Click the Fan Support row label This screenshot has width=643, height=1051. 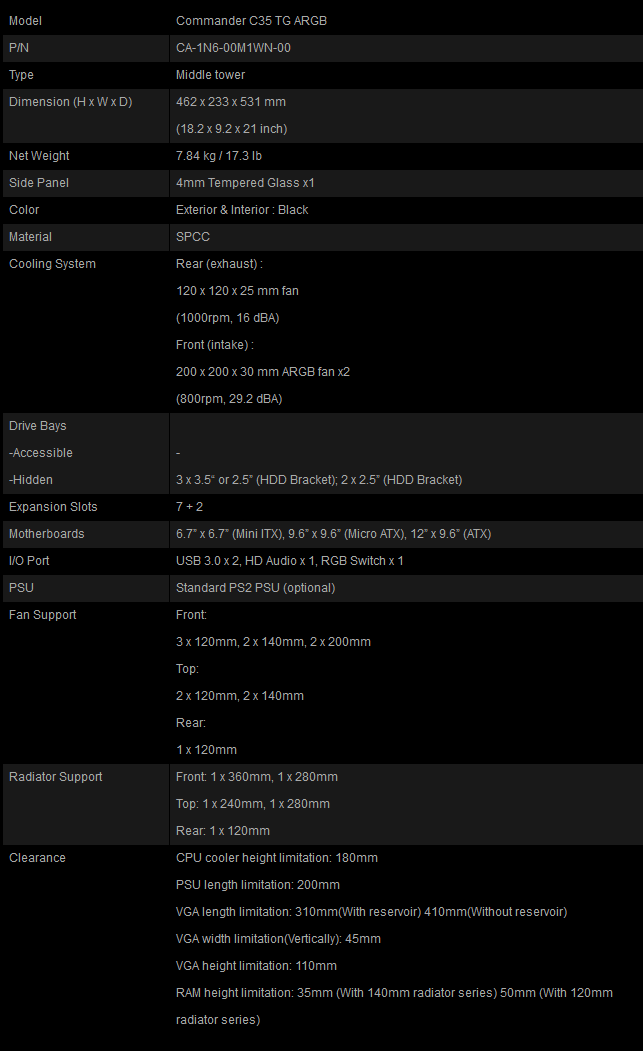[x=42, y=615]
